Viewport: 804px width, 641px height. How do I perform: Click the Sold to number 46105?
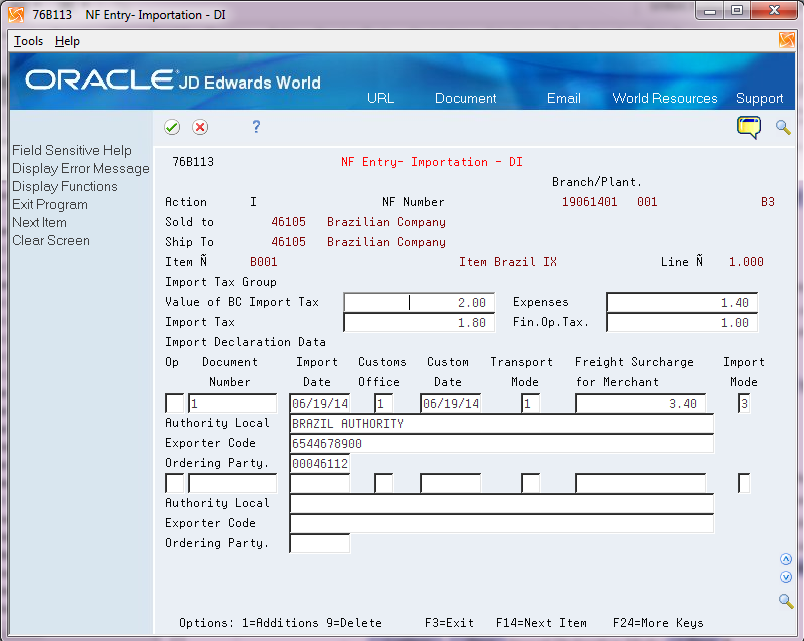[288, 222]
